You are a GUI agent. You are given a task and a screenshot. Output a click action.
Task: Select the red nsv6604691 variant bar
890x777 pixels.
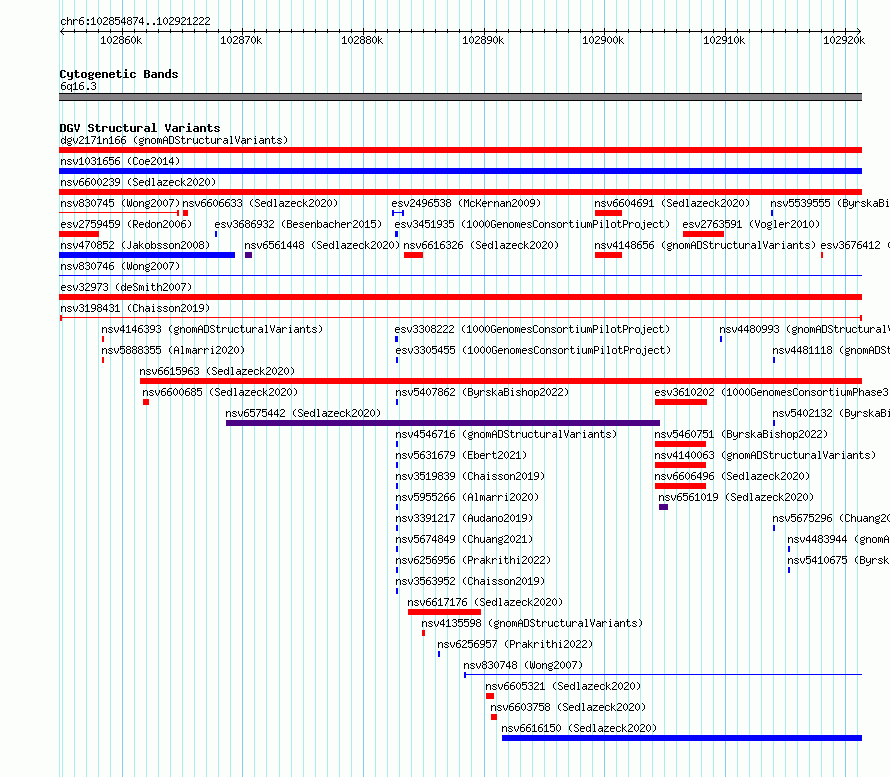(608, 213)
